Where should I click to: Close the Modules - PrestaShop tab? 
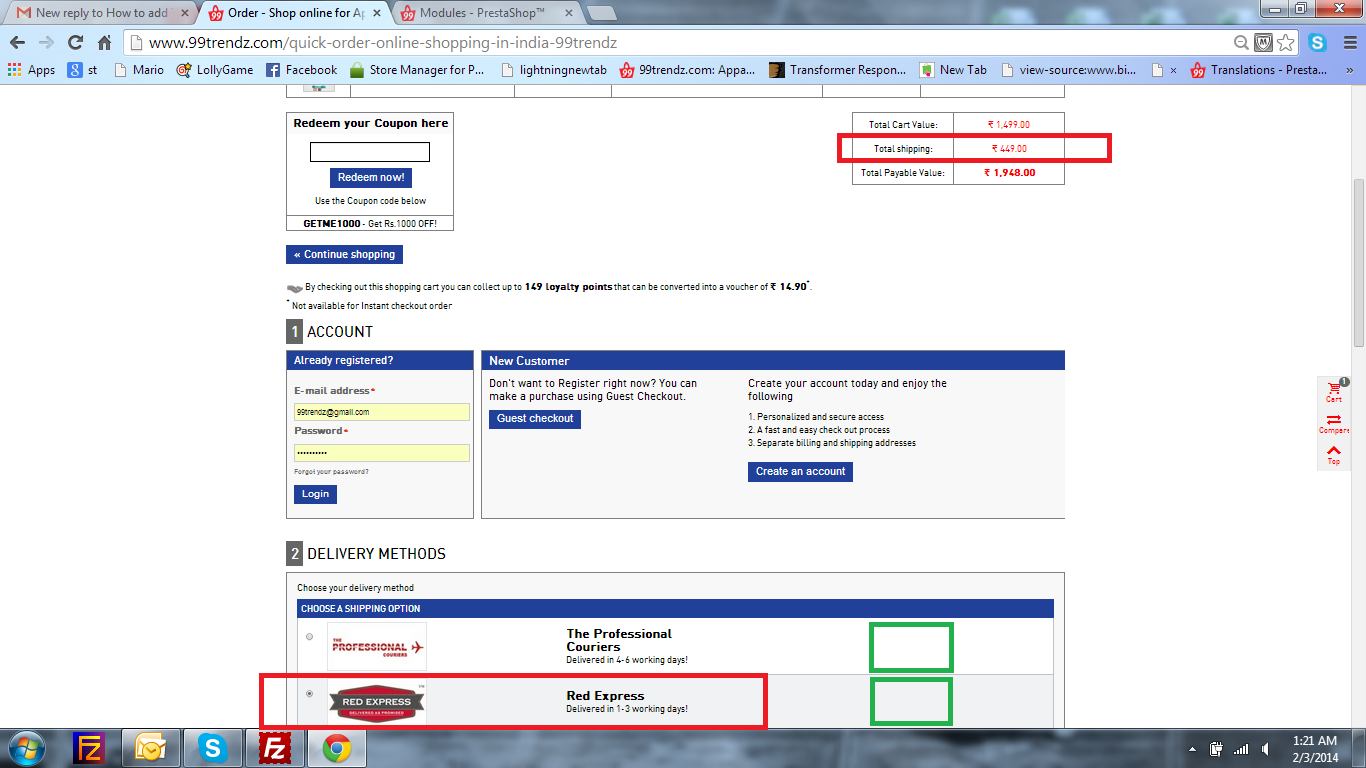coord(567,13)
